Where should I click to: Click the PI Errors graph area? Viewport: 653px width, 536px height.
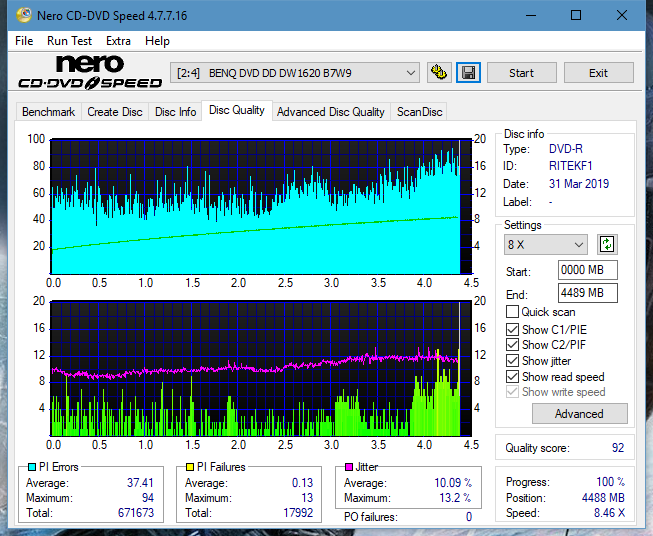(x=261, y=207)
